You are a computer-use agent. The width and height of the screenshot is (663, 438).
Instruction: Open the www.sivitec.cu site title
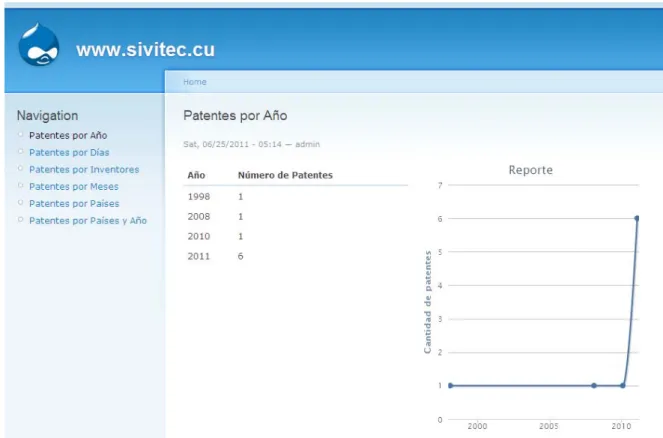click(x=145, y=50)
